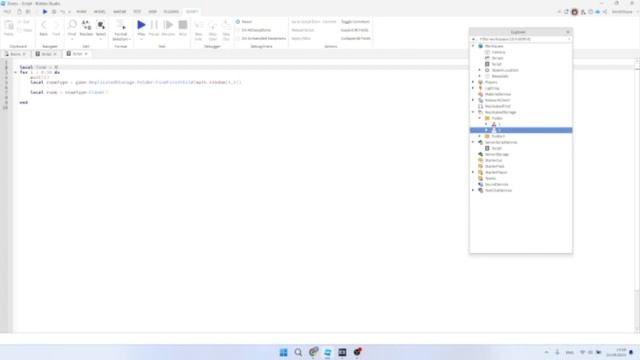Image resolution: width=640 pixels, height=360 pixels.
Task: Collapse the Workspace tree node
Action: (x=473, y=46)
